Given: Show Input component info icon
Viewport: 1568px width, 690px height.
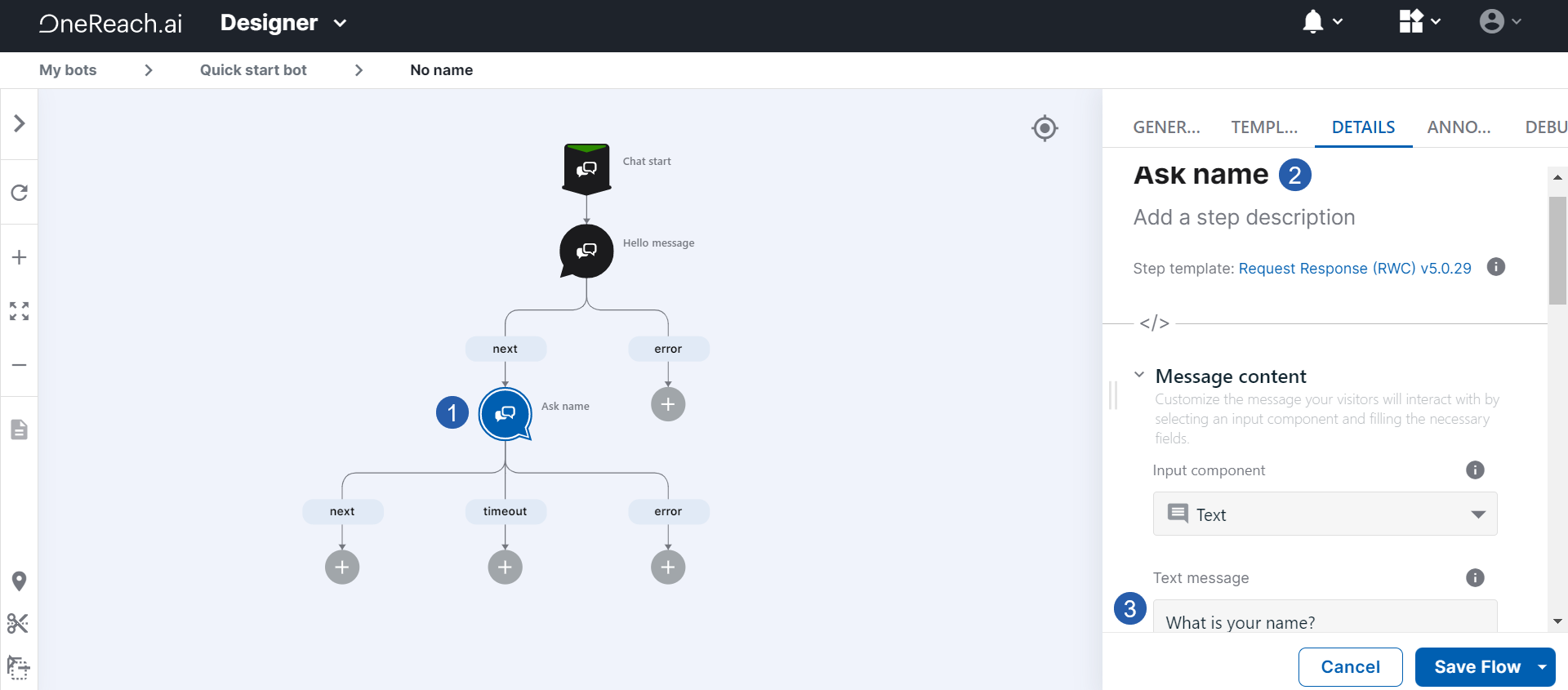Looking at the screenshot, I should (1475, 470).
